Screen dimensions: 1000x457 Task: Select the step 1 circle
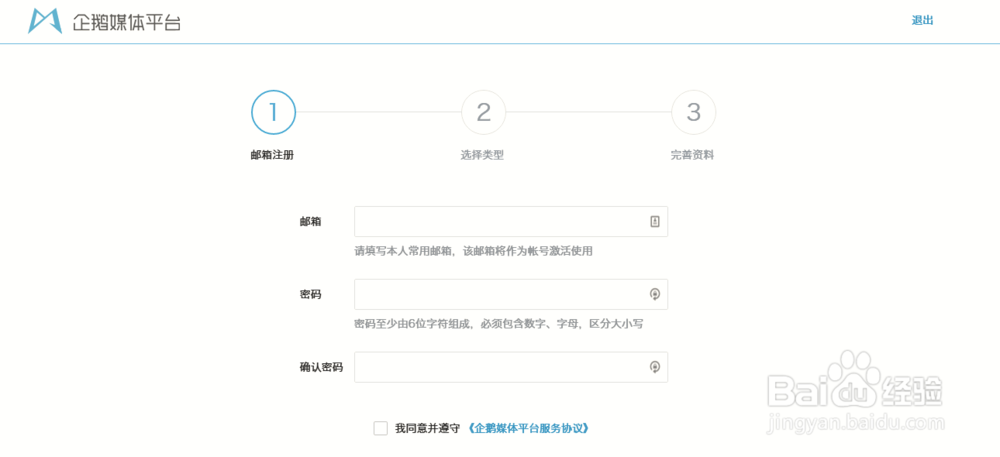tap(273, 112)
